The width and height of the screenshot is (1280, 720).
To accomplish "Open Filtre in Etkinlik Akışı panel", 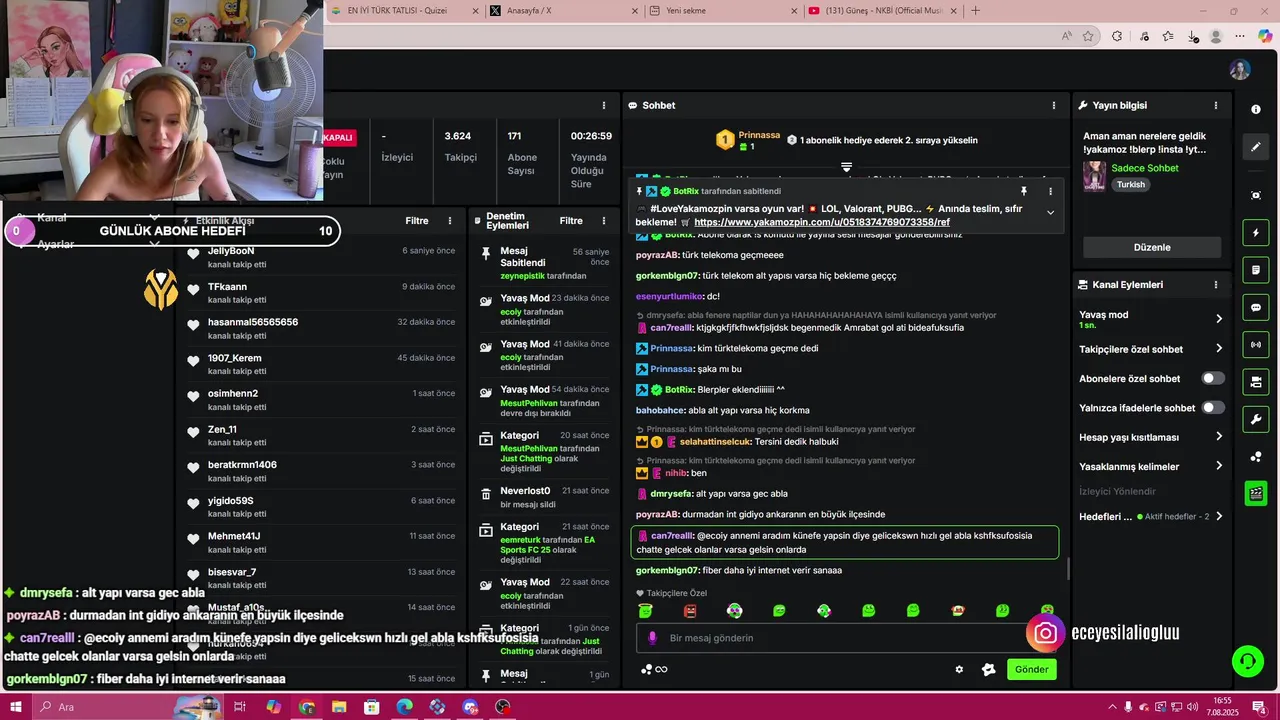I will (x=417, y=221).
